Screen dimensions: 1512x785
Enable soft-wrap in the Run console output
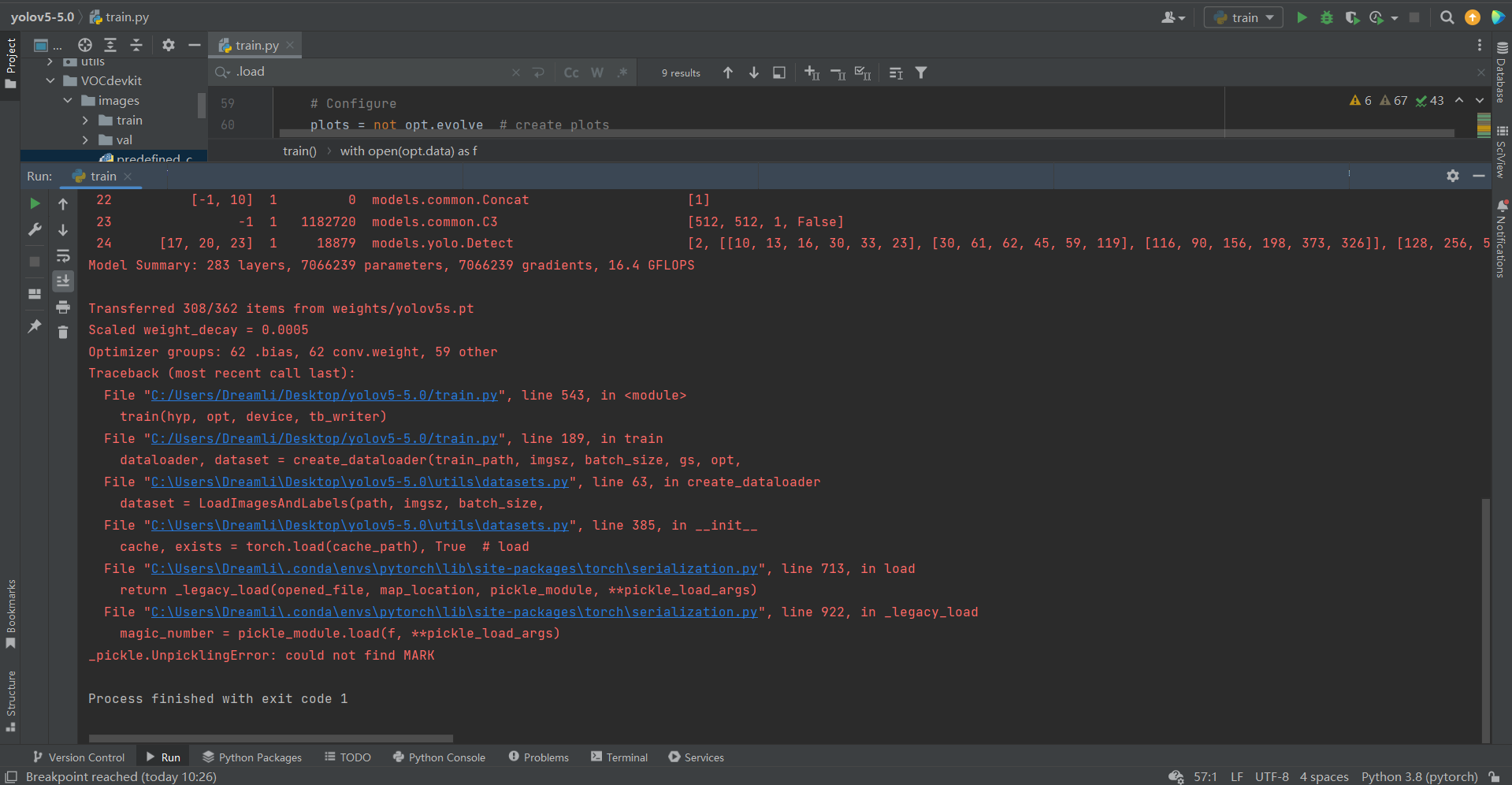(63, 256)
